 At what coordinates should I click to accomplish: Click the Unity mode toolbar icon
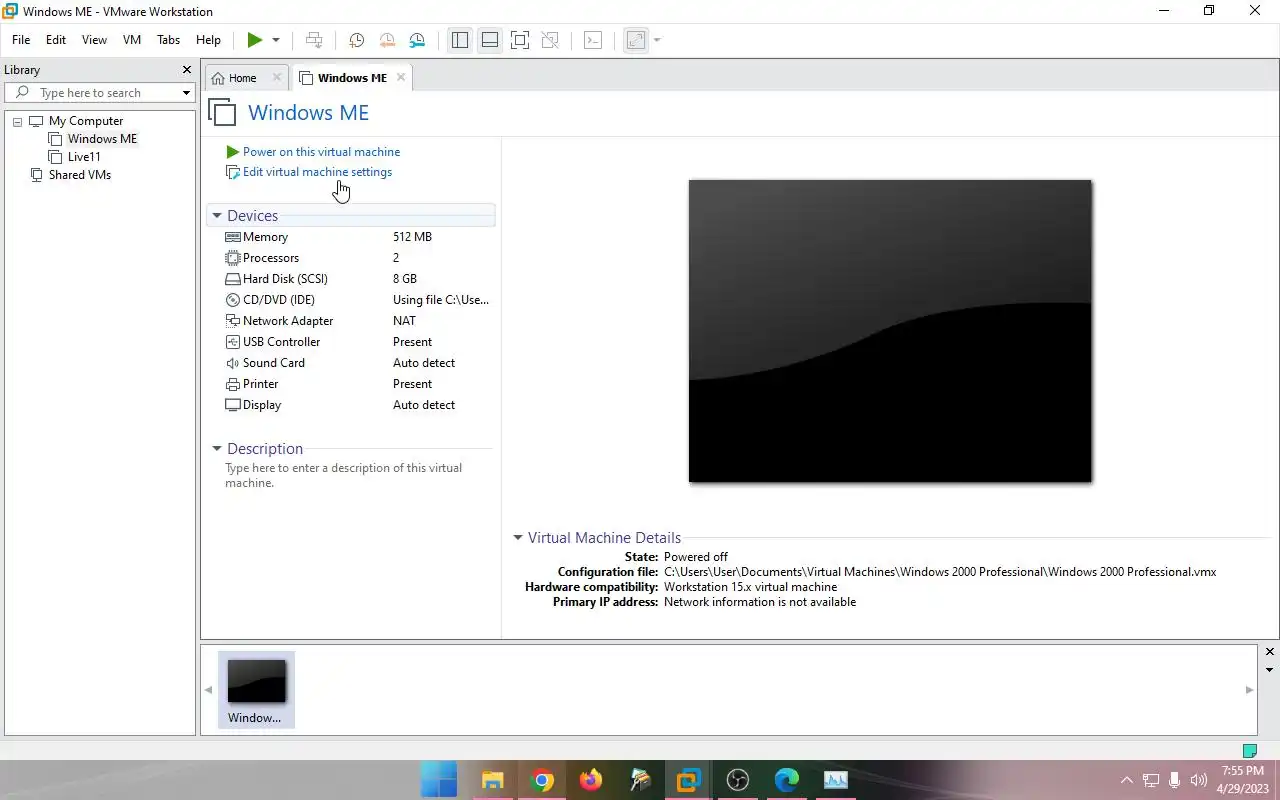550,40
